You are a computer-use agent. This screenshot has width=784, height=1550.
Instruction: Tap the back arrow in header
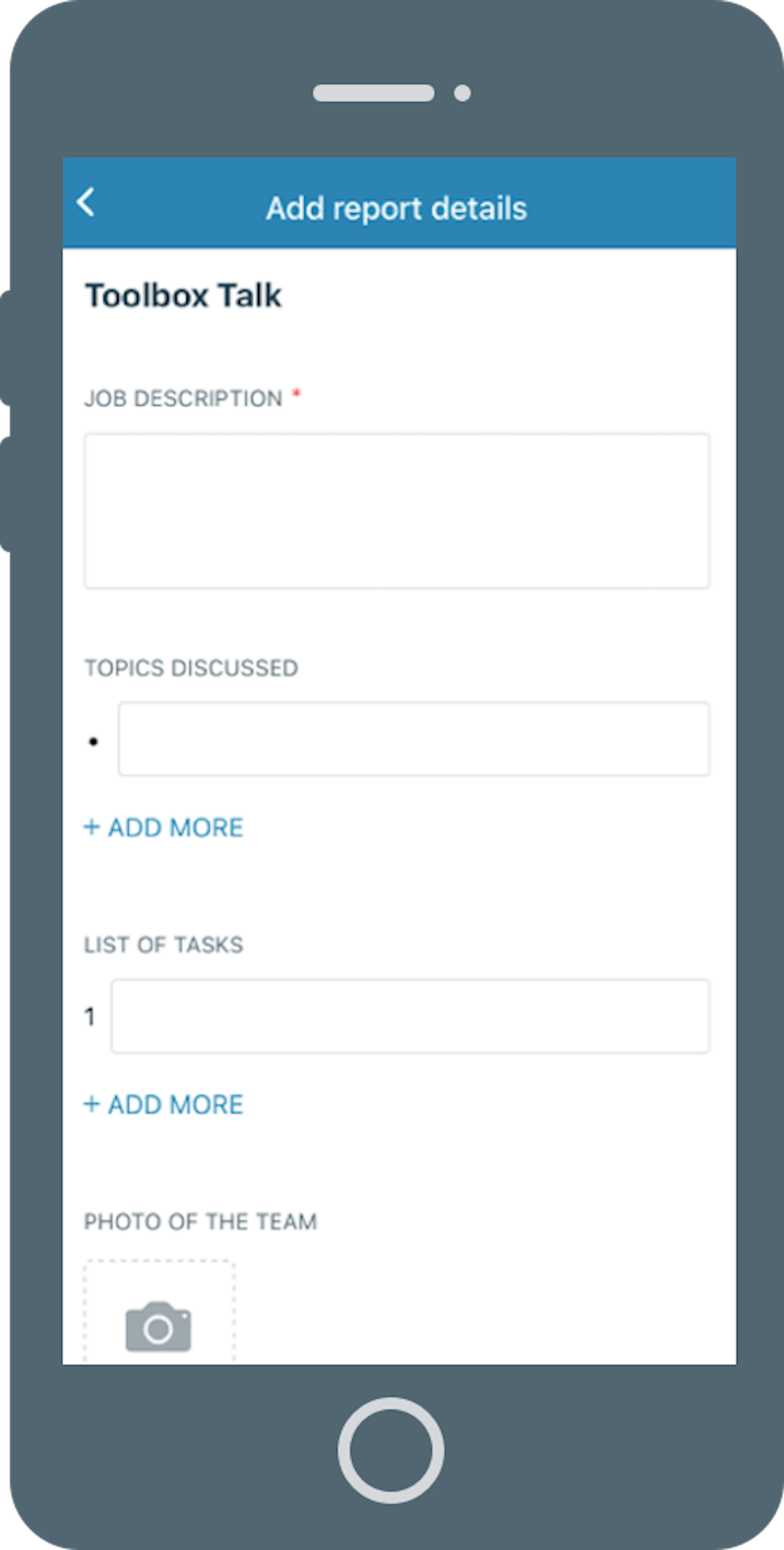coord(86,202)
